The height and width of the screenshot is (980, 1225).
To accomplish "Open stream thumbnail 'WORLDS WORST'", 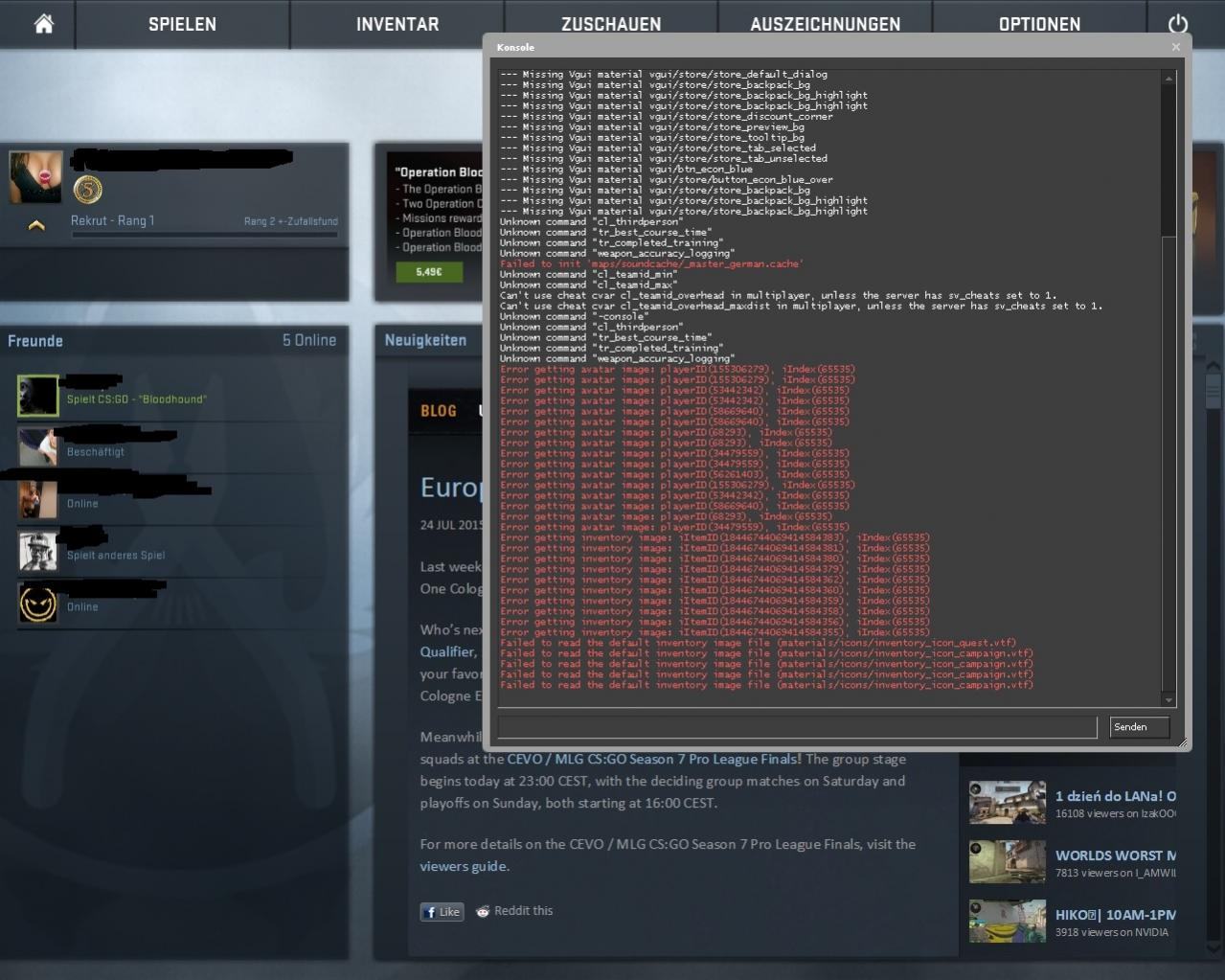I will [x=1008, y=862].
